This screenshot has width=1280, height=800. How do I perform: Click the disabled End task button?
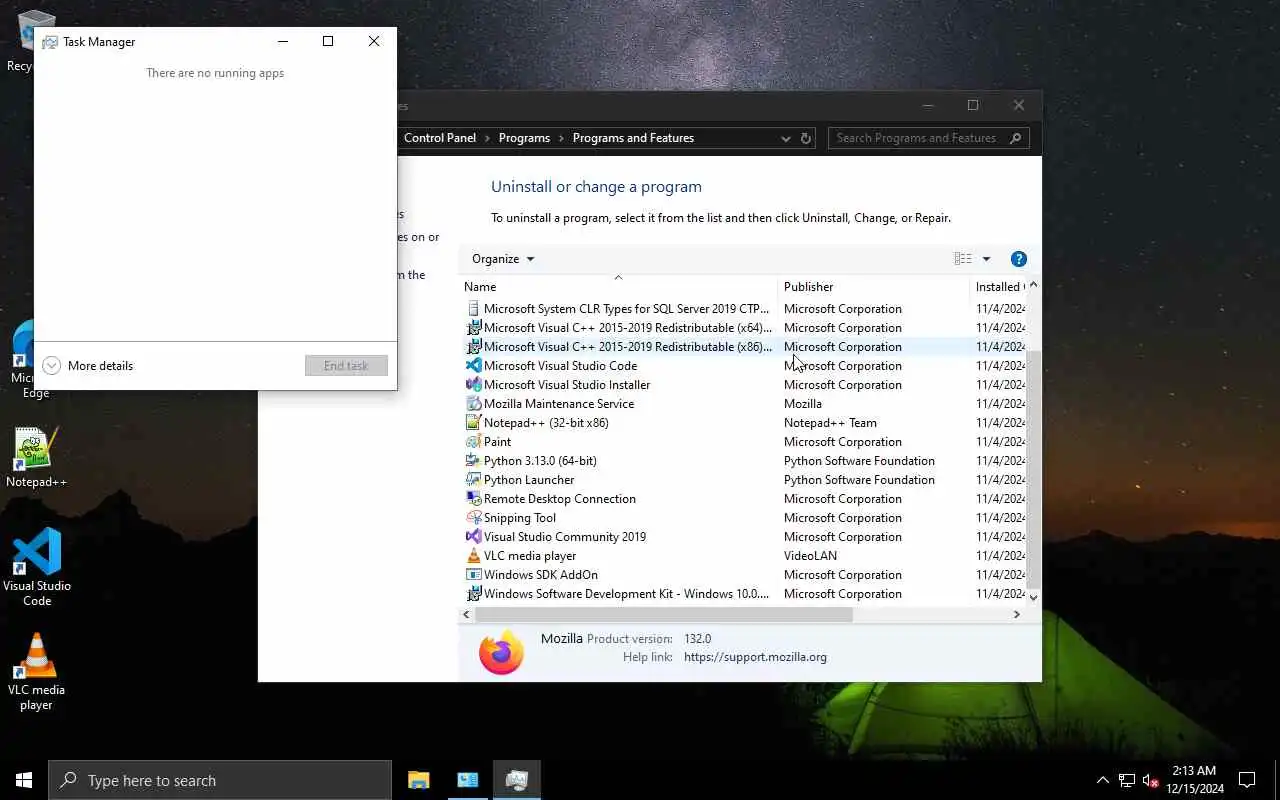pos(346,366)
